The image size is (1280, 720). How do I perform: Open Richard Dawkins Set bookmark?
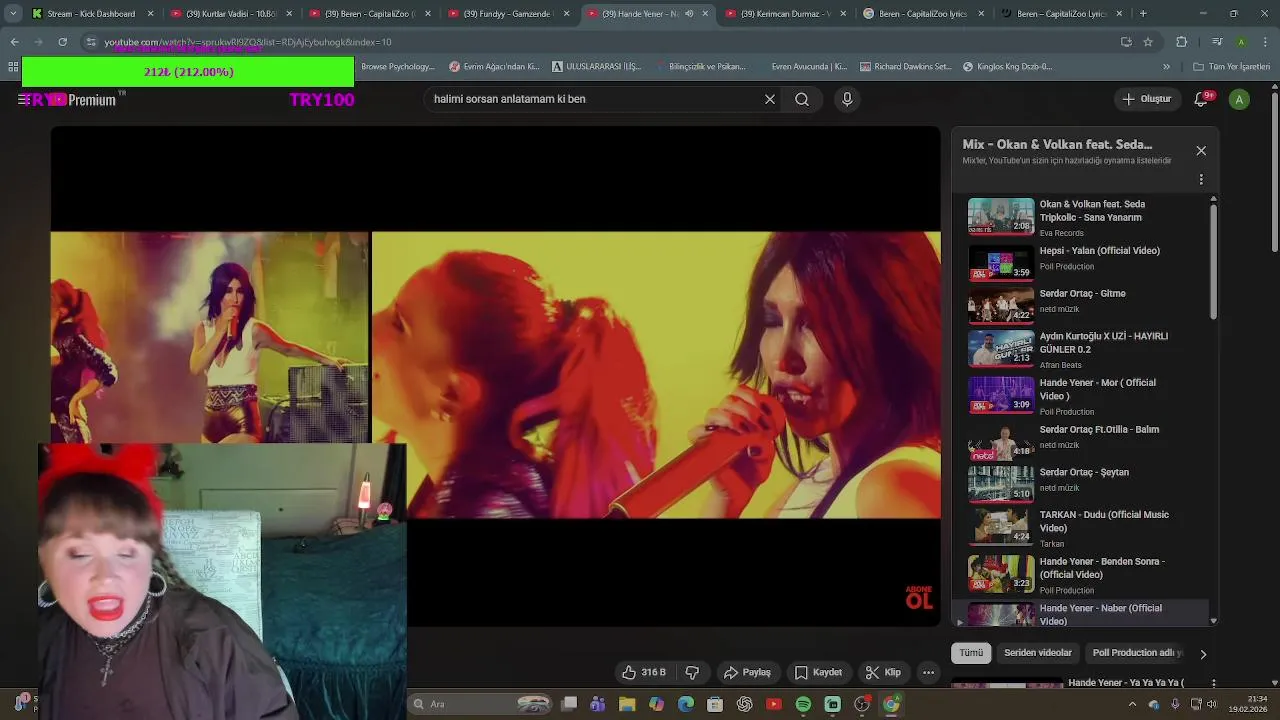(x=905, y=67)
